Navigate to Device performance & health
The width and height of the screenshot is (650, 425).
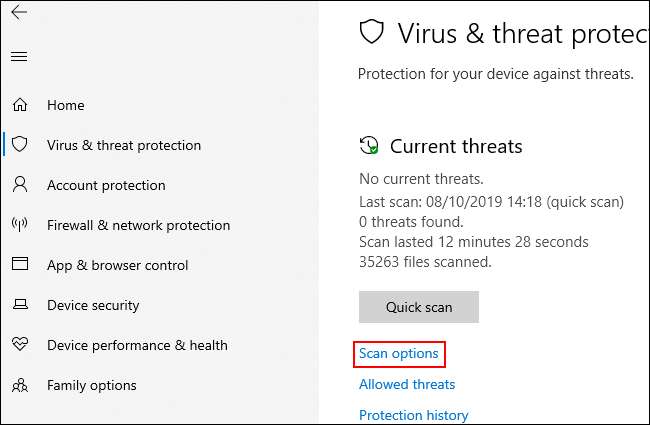click(137, 345)
